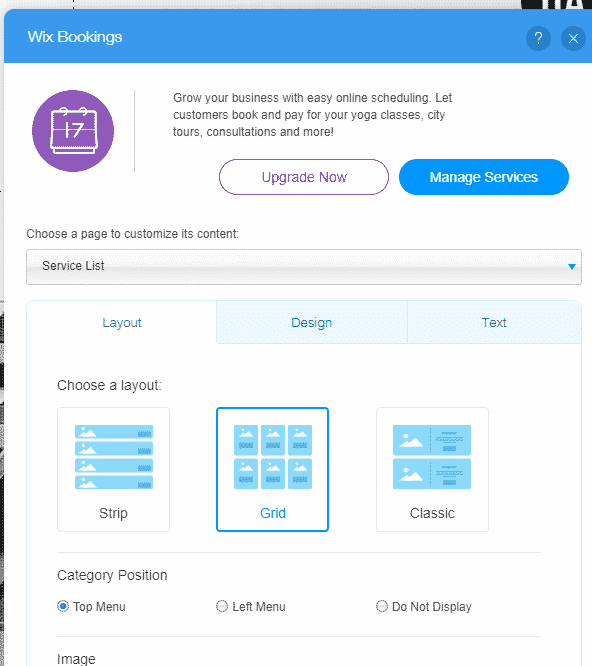Click the blue dropdown arrow of Service List
The image size is (592, 666).
tap(572, 267)
